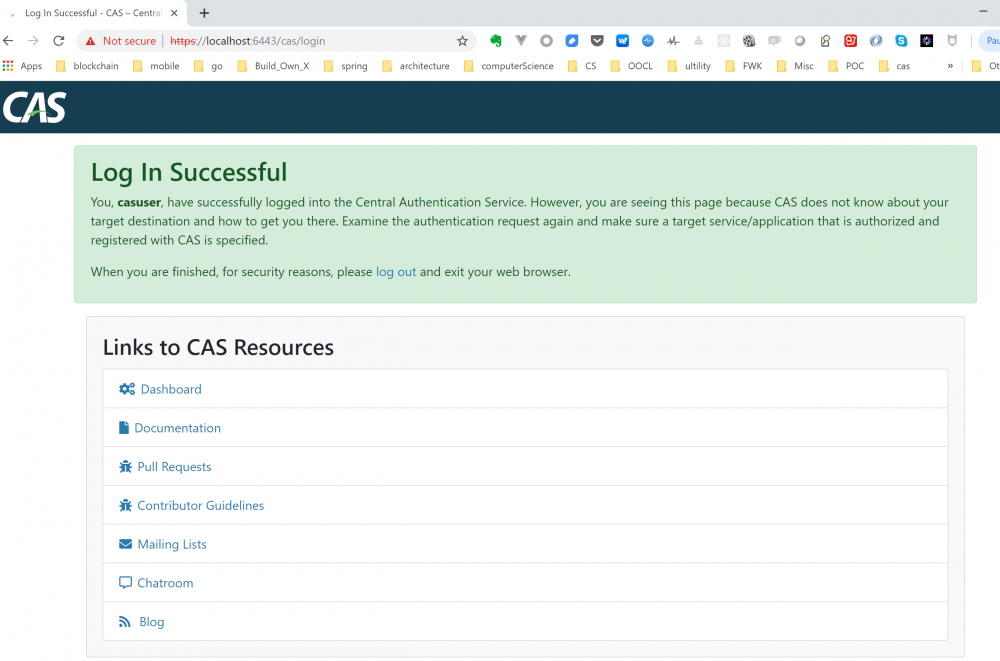
Task: Open the cas bookmarks folder
Action: click(x=895, y=66)
